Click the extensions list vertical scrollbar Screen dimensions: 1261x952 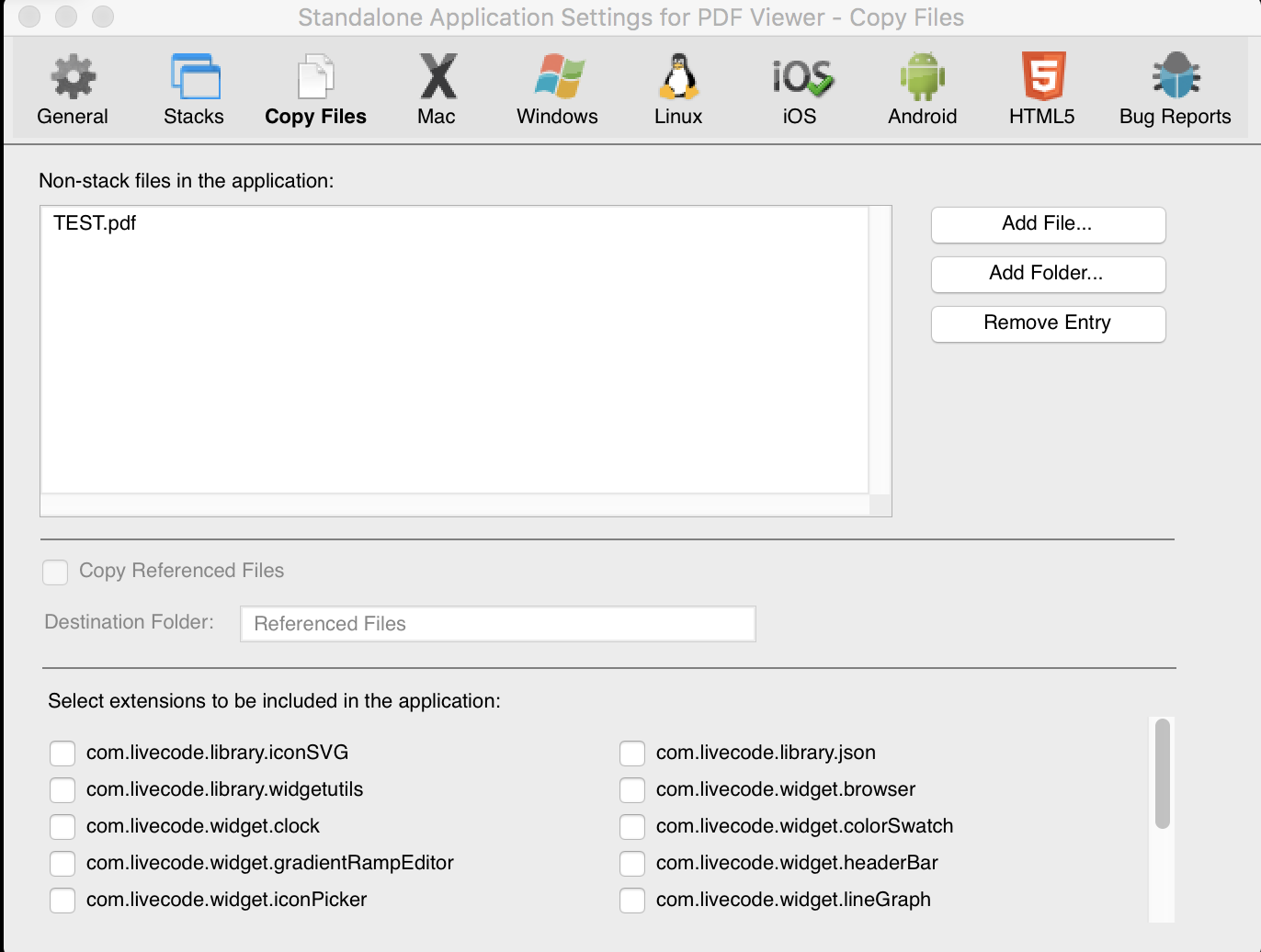tap(1163, 775)
